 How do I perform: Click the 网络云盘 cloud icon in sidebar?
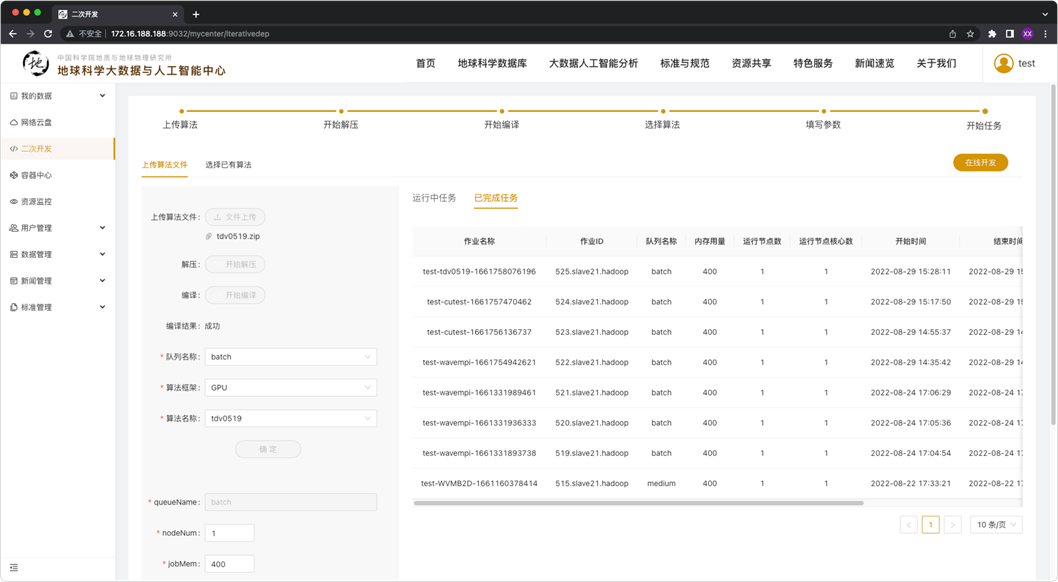click(14, 122)
